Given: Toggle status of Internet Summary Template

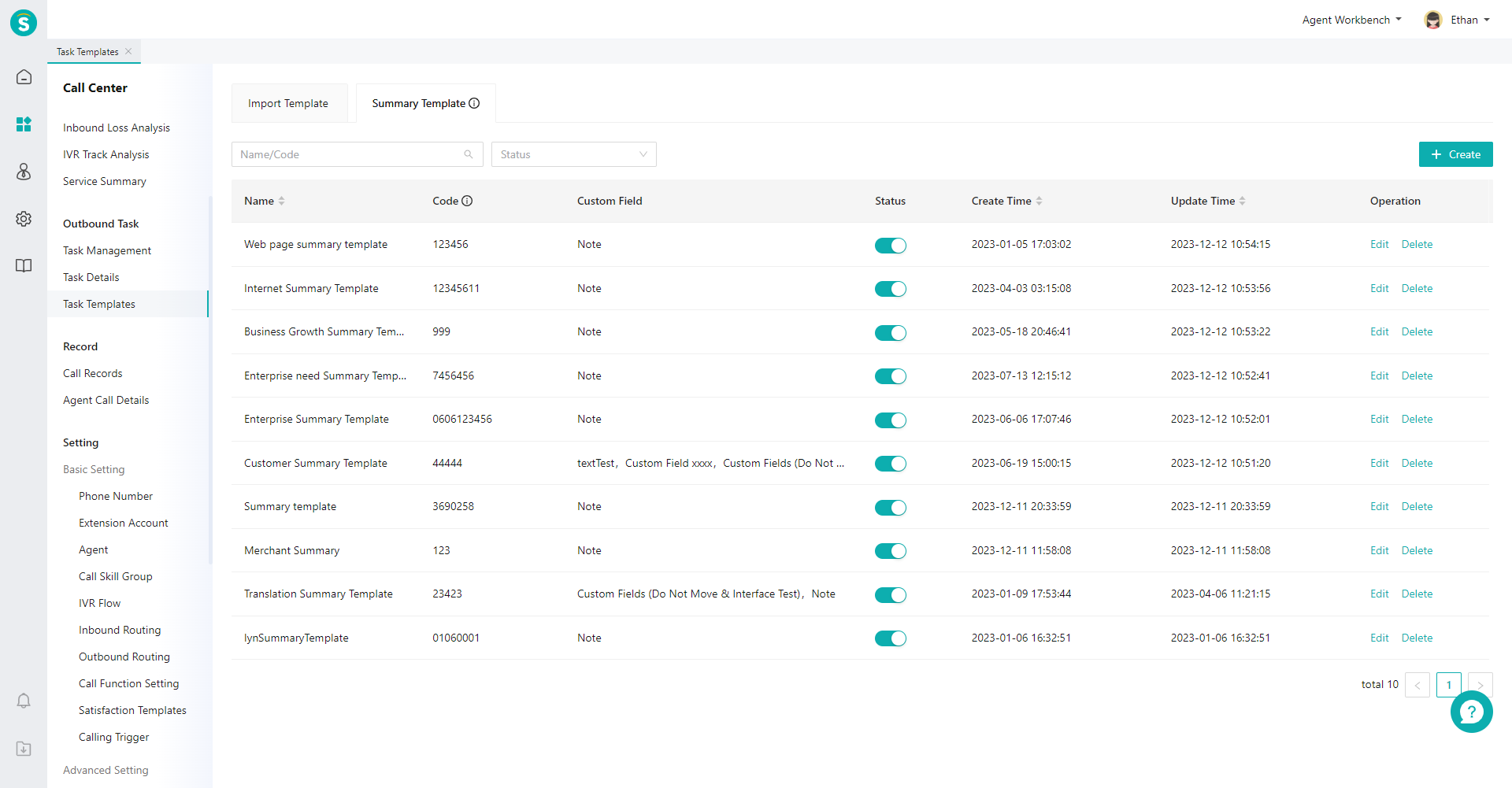Looking at the screenshot, I should point(891,289).
